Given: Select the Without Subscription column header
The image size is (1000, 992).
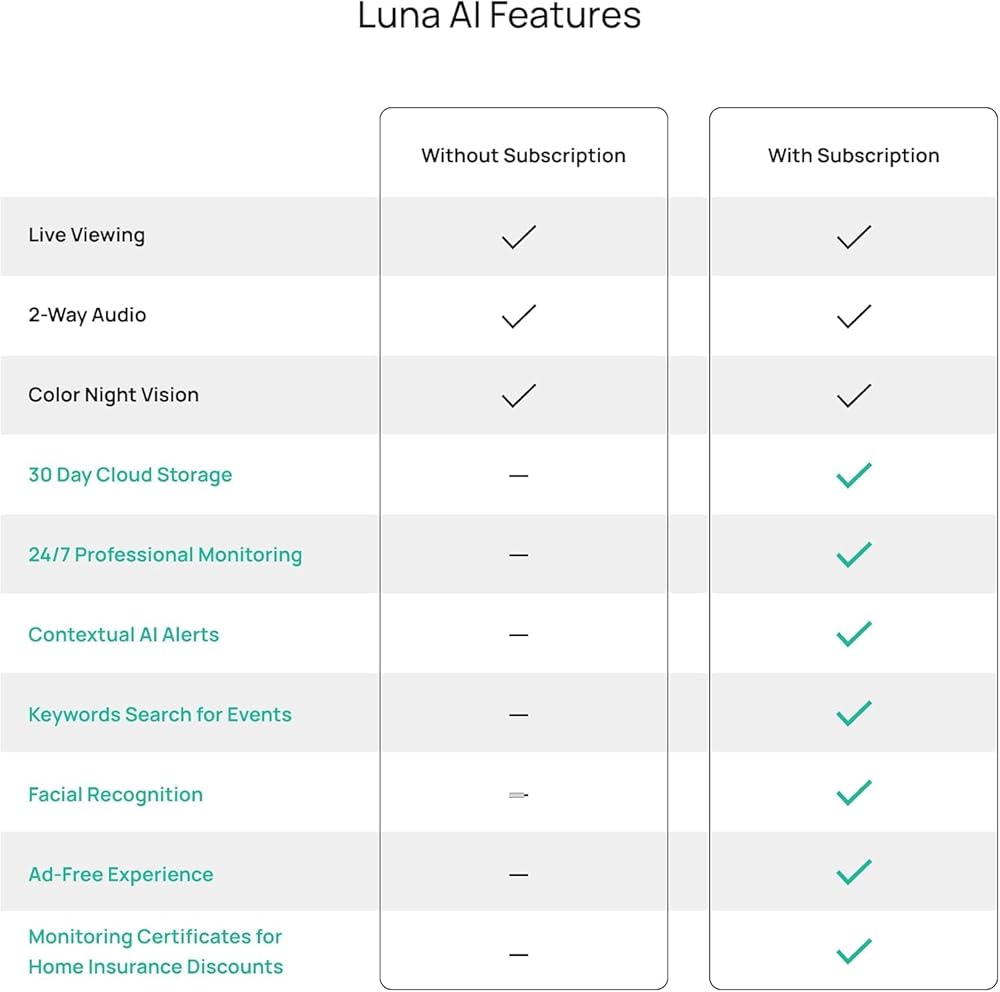Looking at the screenshot, I should [x=523, y=156].
